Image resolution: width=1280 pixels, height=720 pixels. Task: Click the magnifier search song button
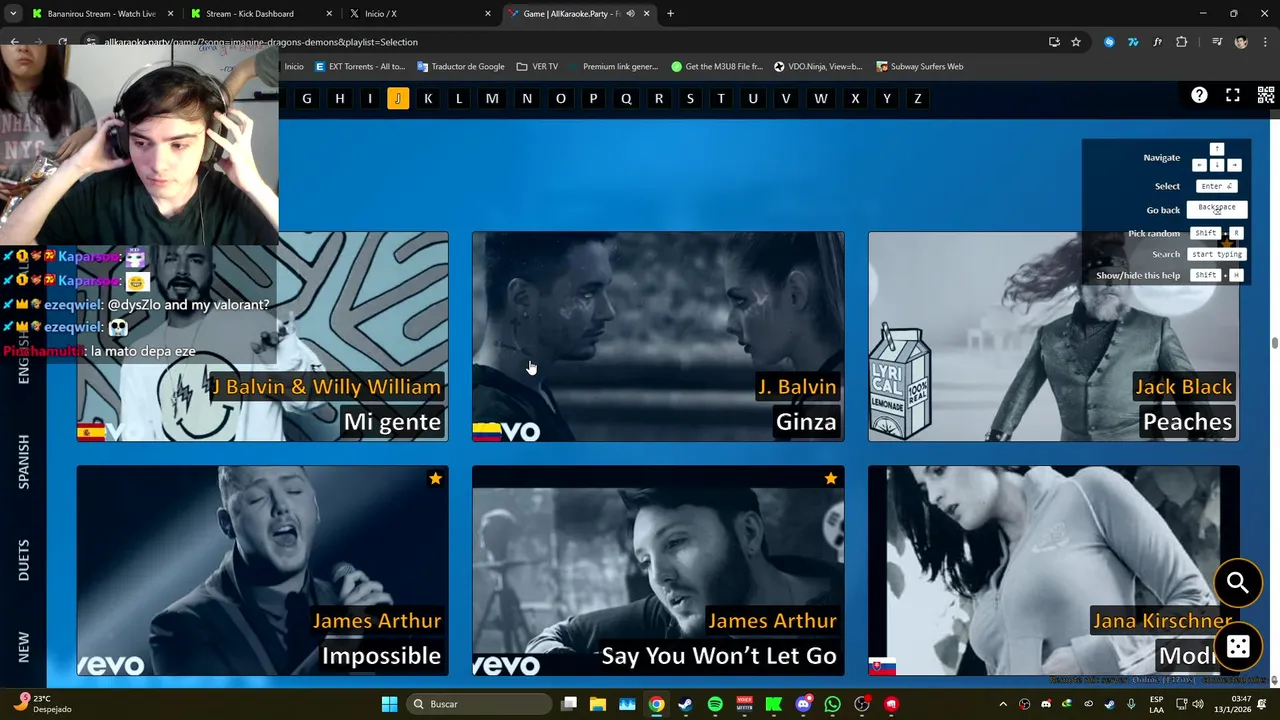click(1238, 583)
